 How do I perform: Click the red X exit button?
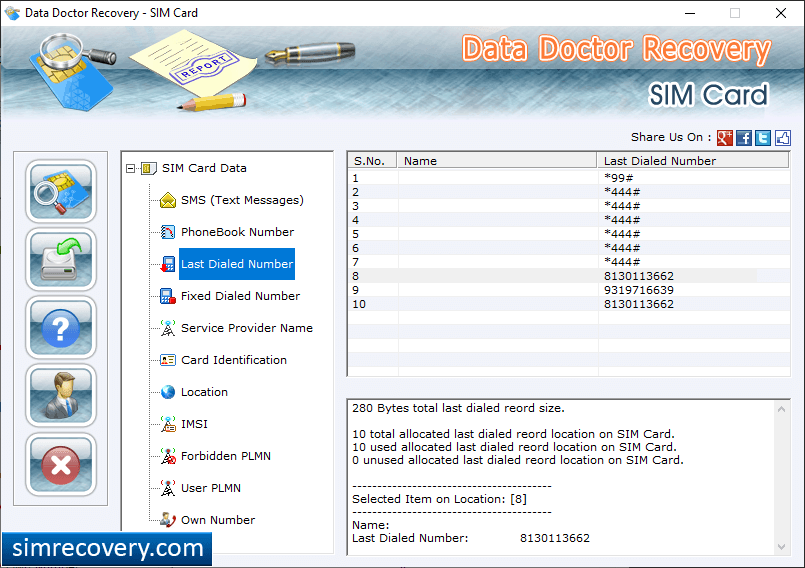point(61,464)
